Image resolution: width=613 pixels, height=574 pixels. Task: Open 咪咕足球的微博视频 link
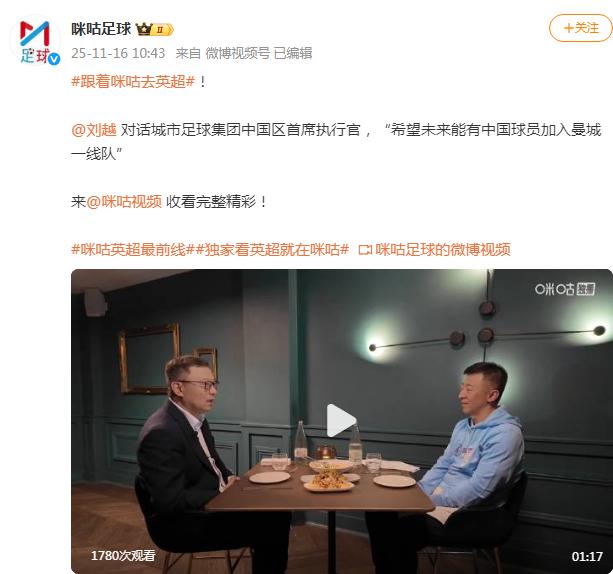click(443, 249)
